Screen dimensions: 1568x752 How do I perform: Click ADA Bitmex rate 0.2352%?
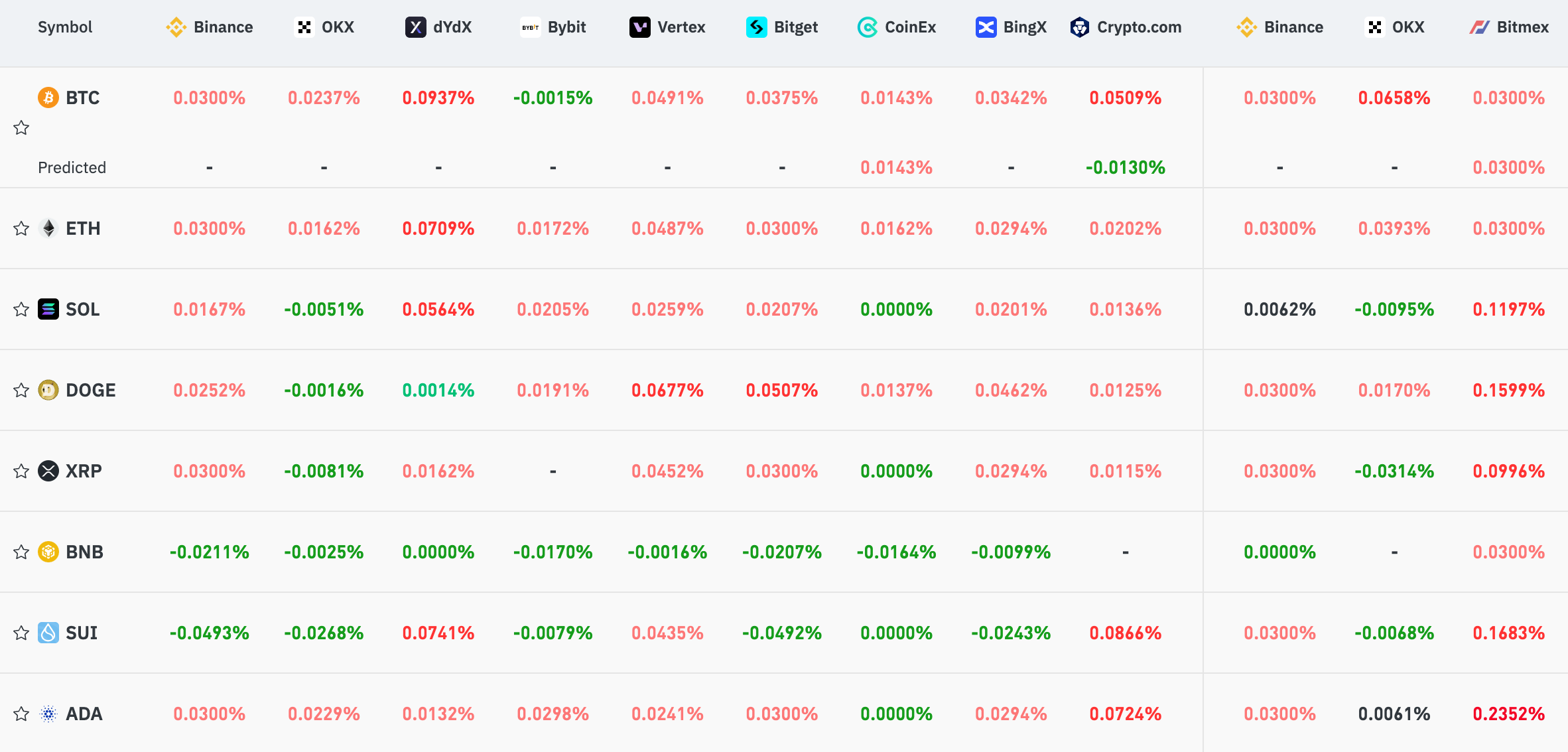coord(1509,714)
